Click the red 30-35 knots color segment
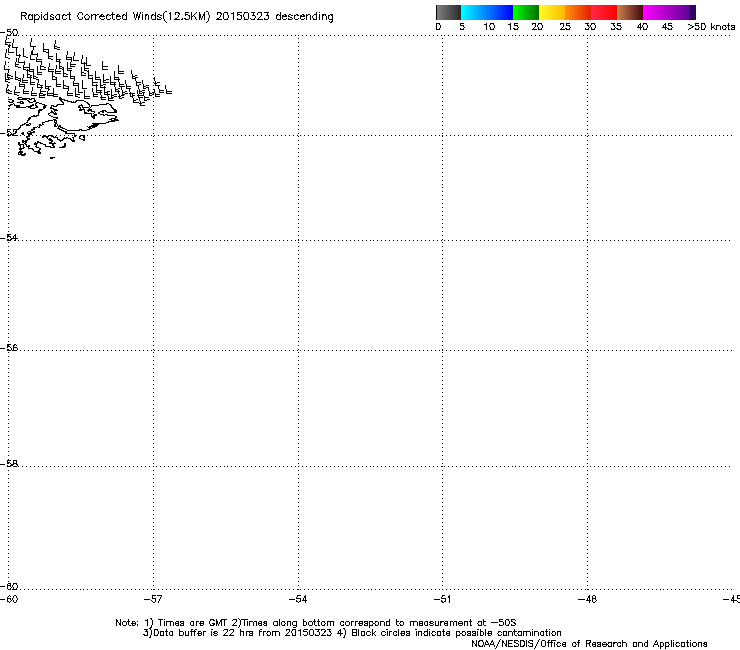The height and width of the screenshot is (650, 740). coord(604,12)
